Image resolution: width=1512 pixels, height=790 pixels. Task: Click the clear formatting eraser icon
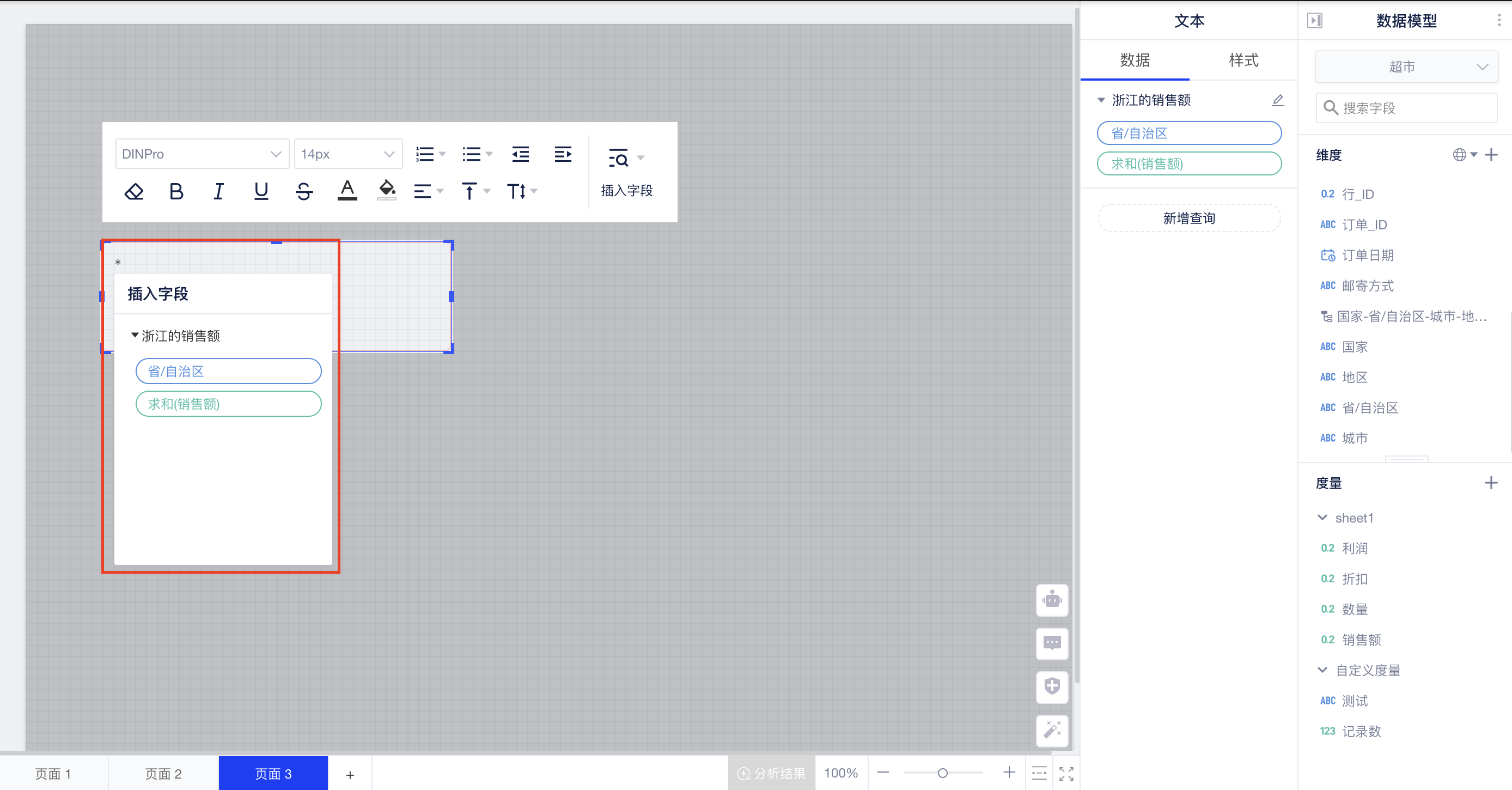point(134,191)
